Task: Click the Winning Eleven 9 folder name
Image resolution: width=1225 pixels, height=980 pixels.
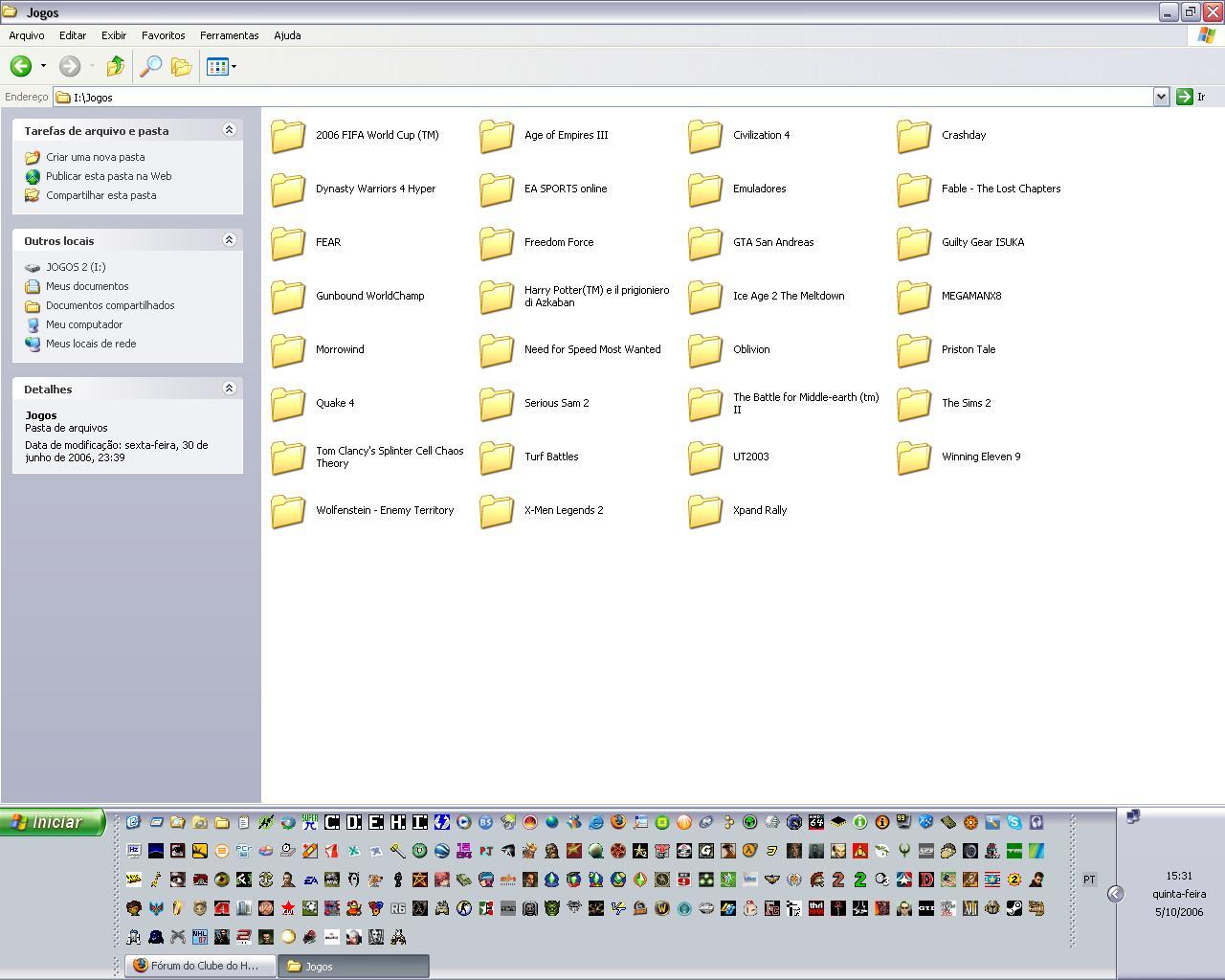Action: tap(981, 457)
